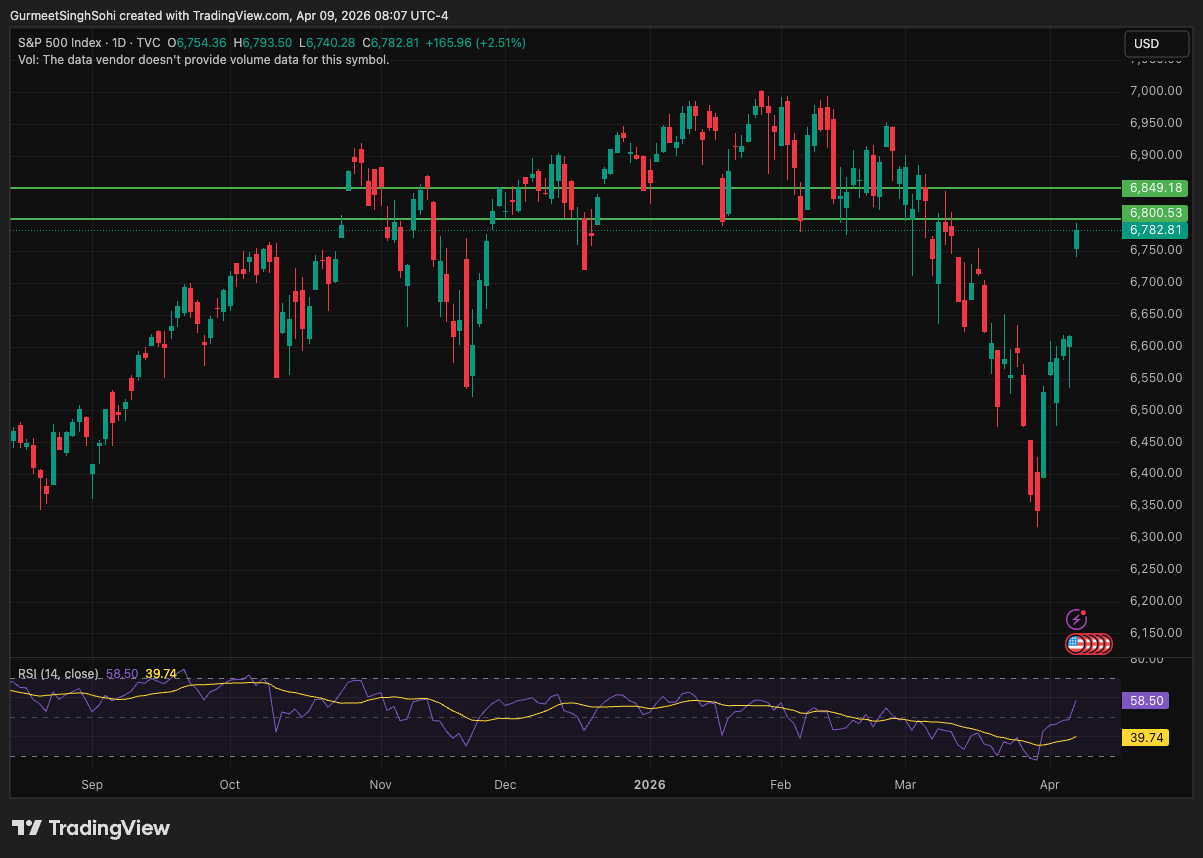
Task: Click the 6,400.00 price scale label
Action: 1155,473
